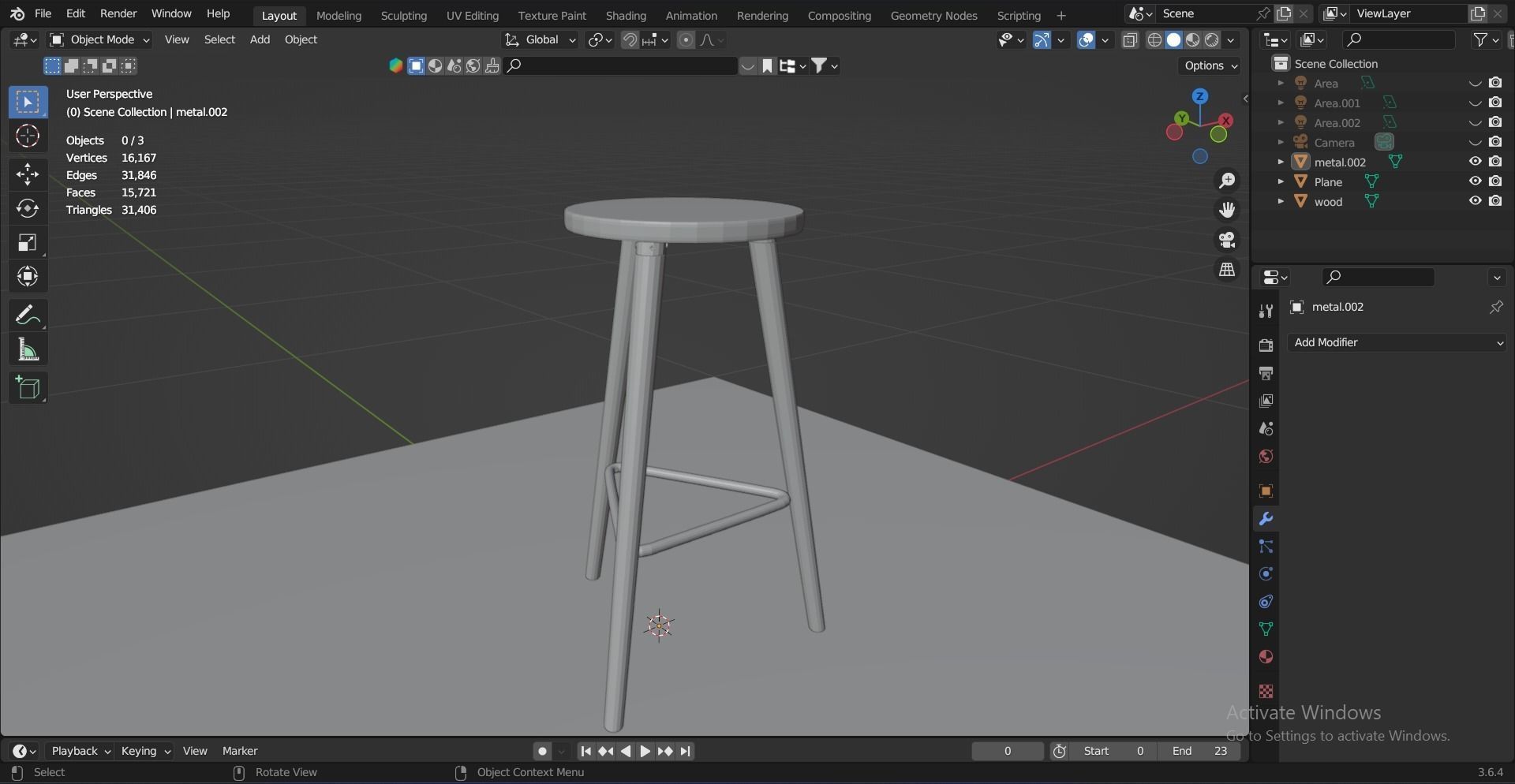
Task: Open the Texture properties tab
Action: coord(1266,692)
